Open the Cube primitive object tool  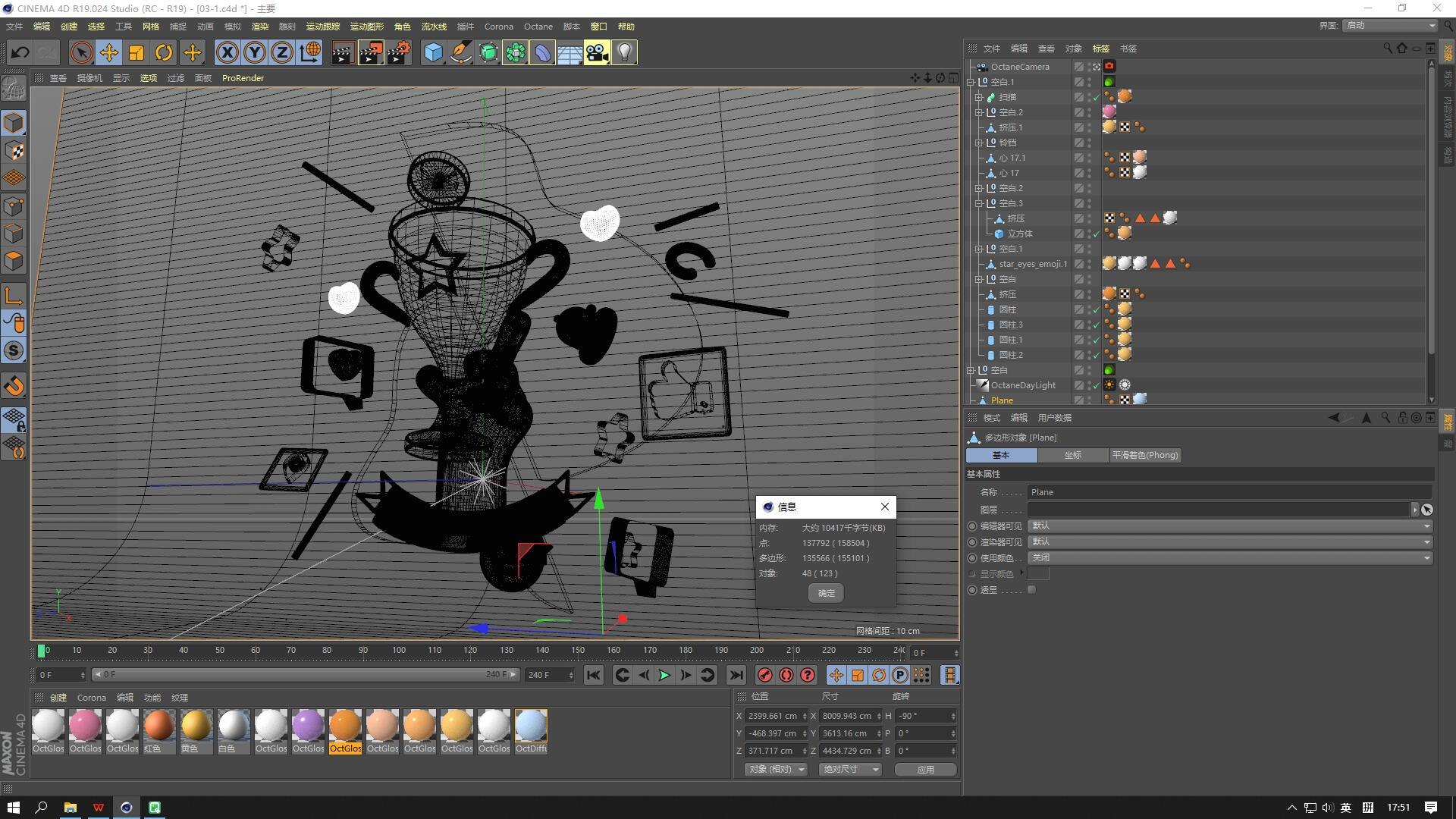433,52
